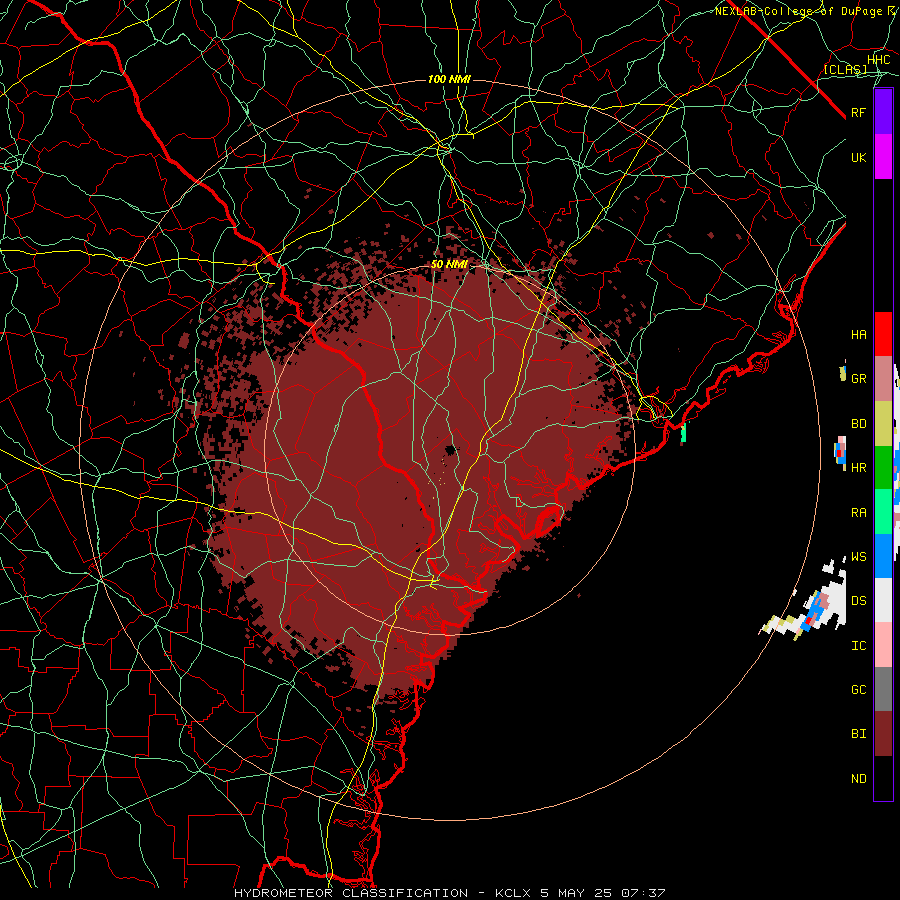Screen dimensions: 900x900
Task: Click the HA red legend swatch
Action: 883,334
